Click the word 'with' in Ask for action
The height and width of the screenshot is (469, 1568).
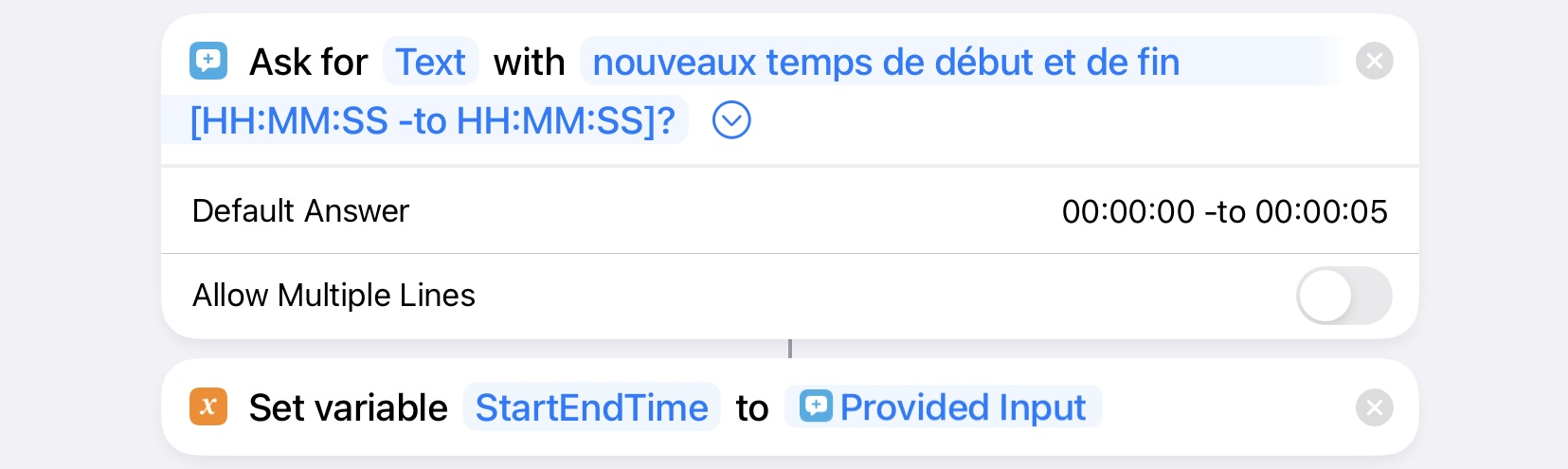[x=529, y=63]
